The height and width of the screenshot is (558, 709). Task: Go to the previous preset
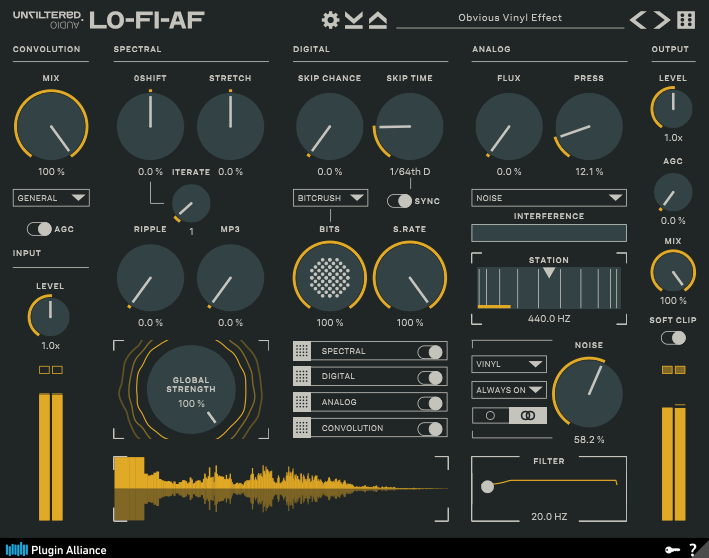[638, 19]
